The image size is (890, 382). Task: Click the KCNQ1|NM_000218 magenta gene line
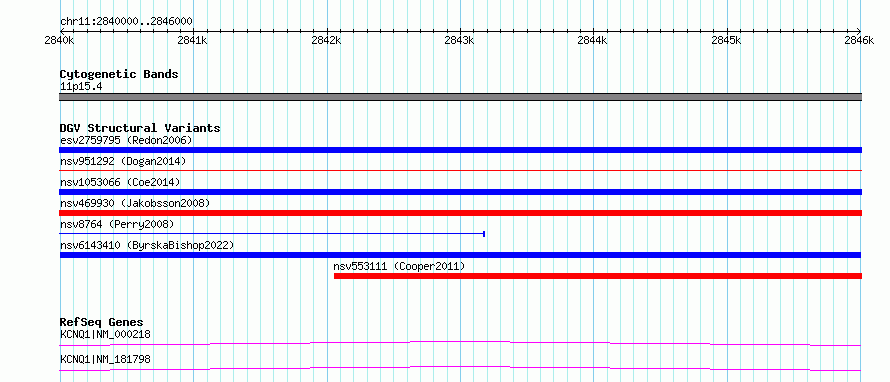[460, 343]
